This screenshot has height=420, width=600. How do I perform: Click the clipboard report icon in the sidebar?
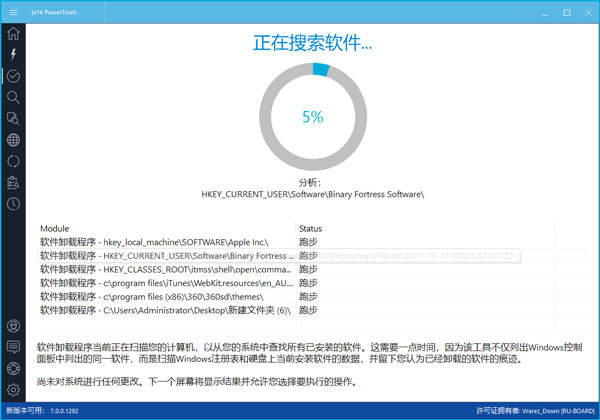(13, 183)
